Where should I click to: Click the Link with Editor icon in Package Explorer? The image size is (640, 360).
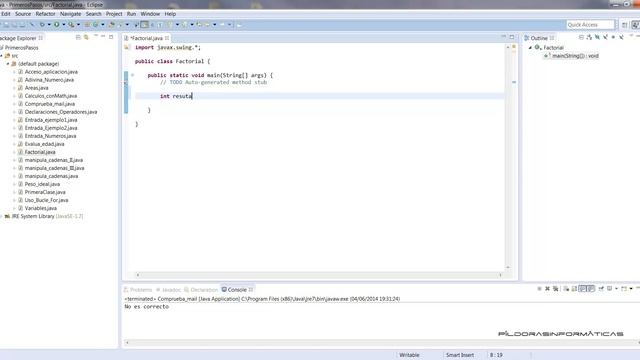point(86,37)
